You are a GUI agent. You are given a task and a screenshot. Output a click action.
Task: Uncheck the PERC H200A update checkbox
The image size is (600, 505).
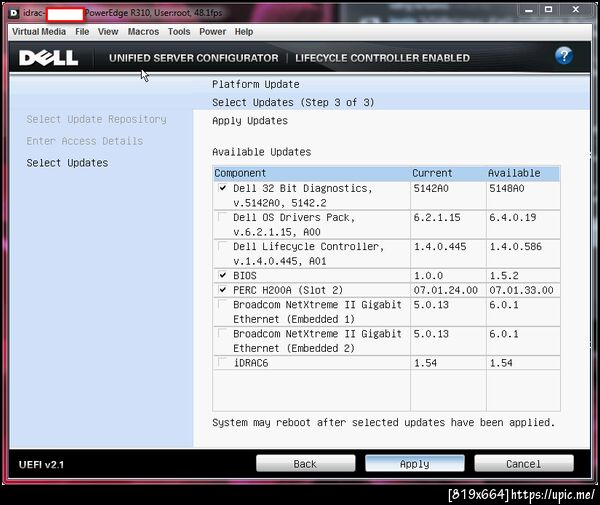[x=222, y=290]
